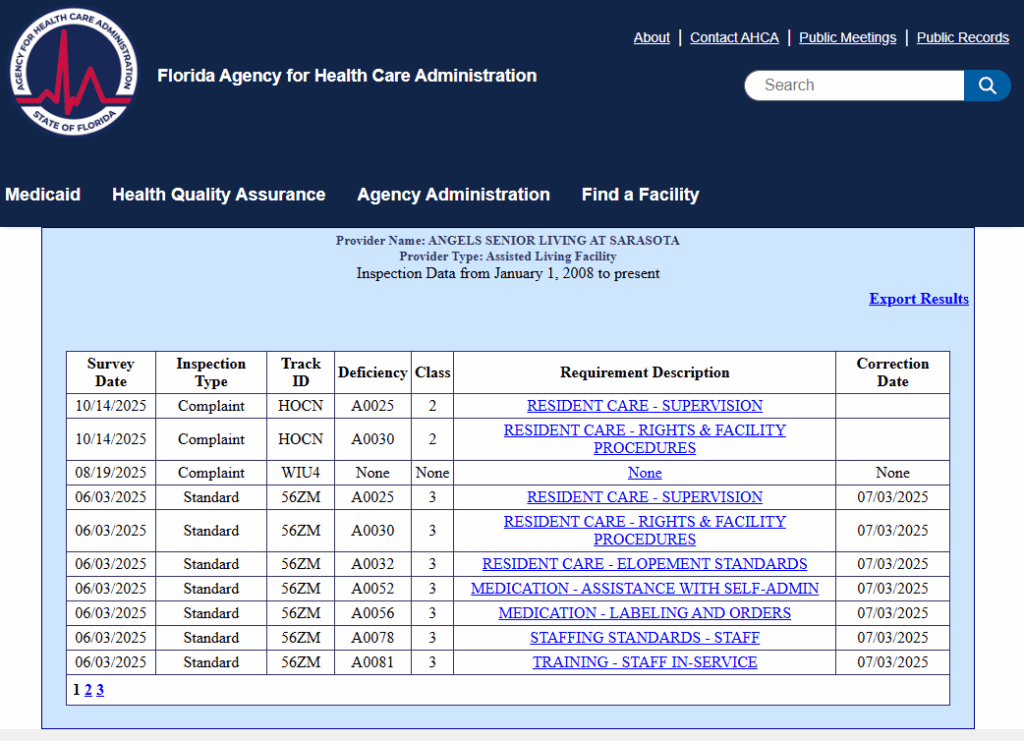Click the search magnifying glass icon
1024x741 pixels.
pos(987,85)
